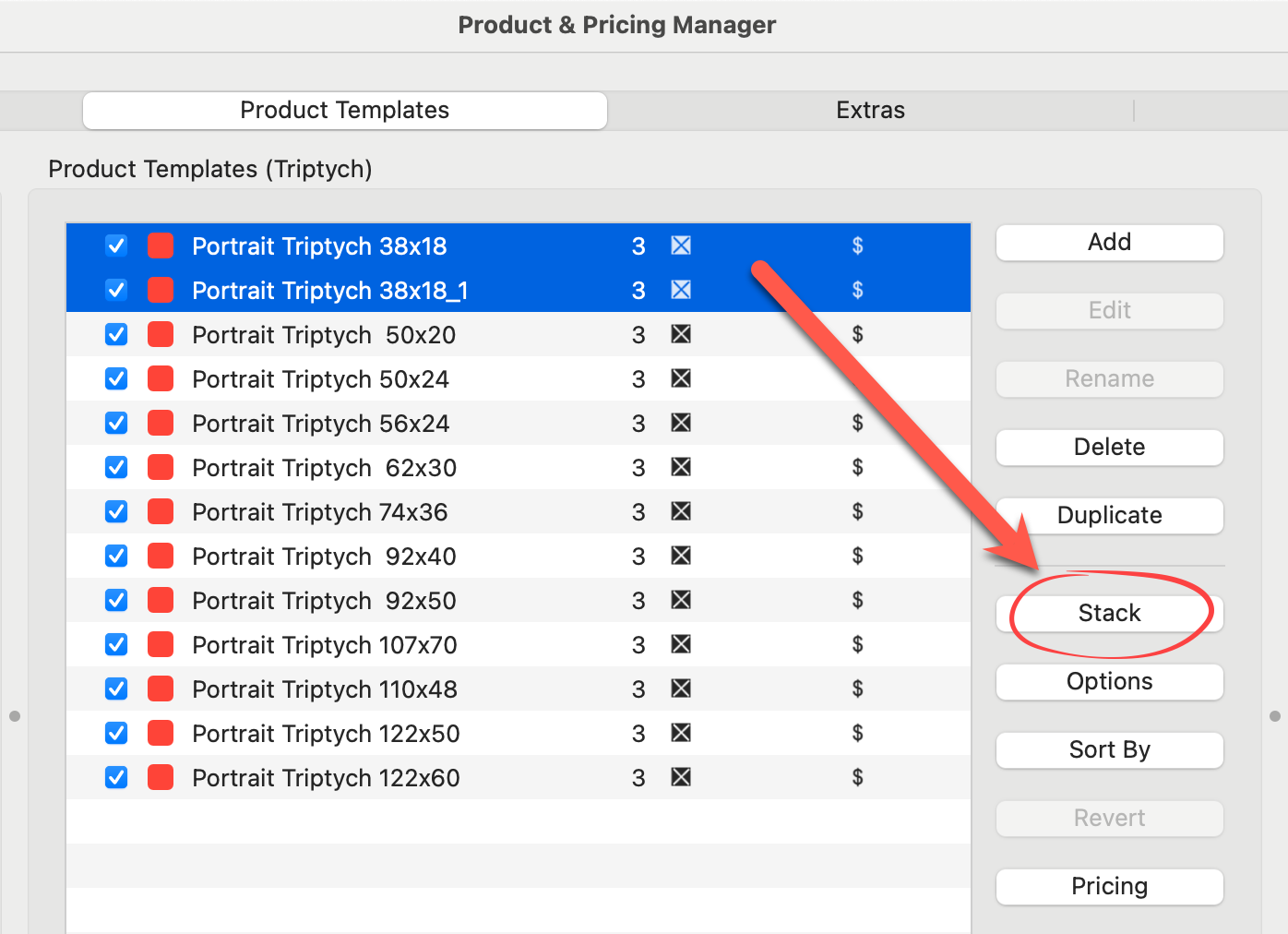Click the crossed-box icon for Portrait Triptych 110x48
This screenshot has width=1288, height=934.
681,689
